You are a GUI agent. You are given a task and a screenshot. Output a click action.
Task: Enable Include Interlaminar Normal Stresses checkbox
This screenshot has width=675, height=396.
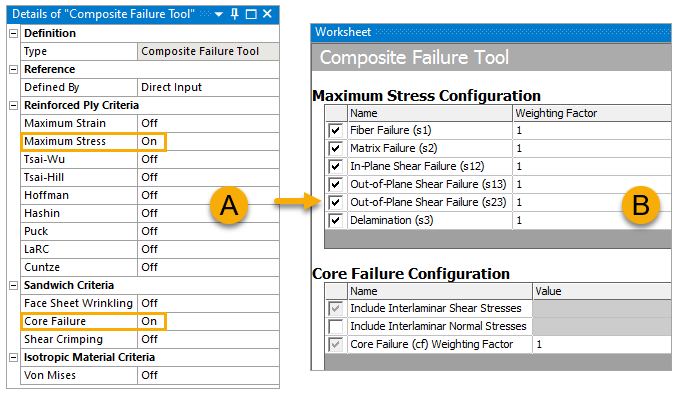pos(335,326)
